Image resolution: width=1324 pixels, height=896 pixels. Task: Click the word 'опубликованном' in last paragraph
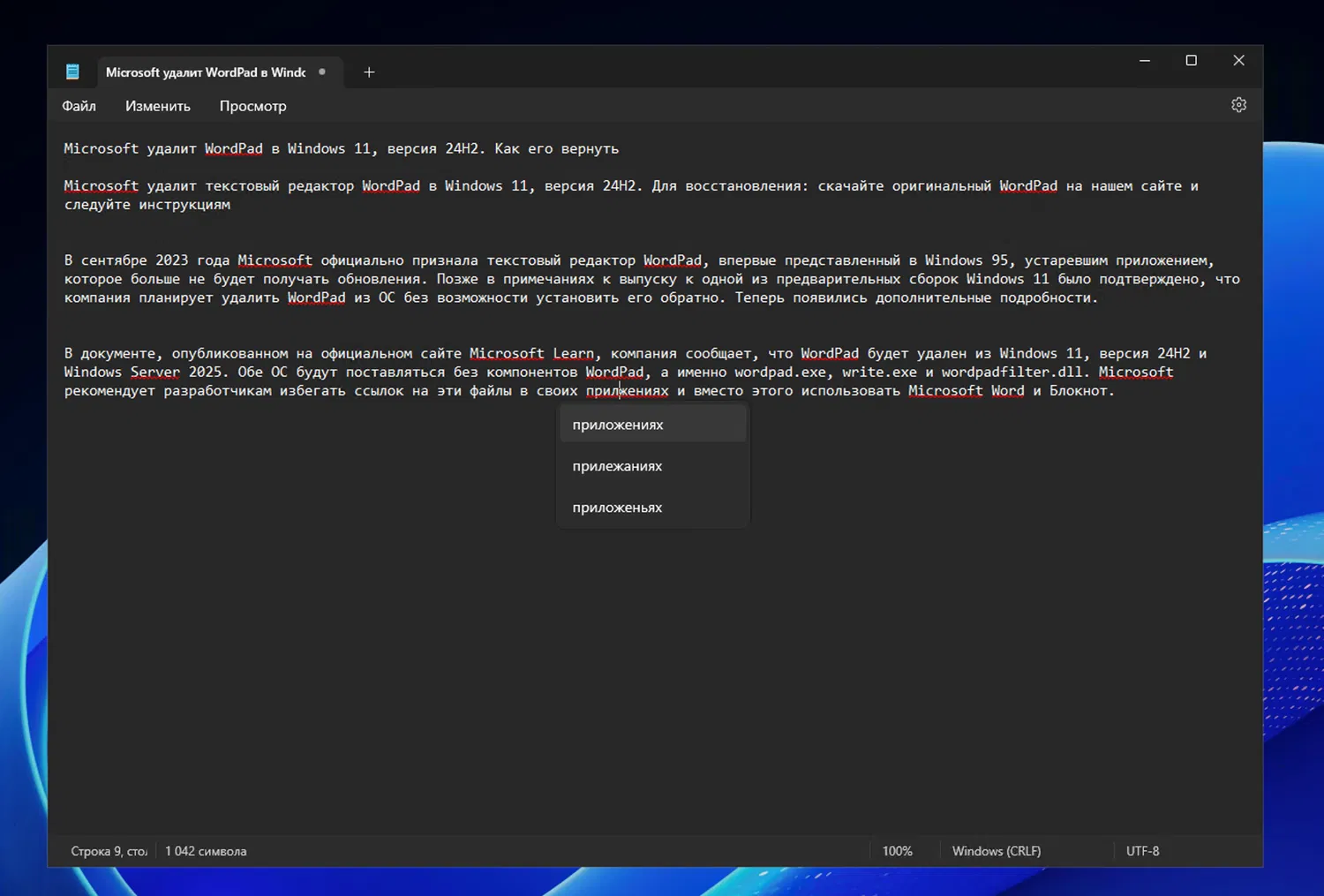coord(229,354)
